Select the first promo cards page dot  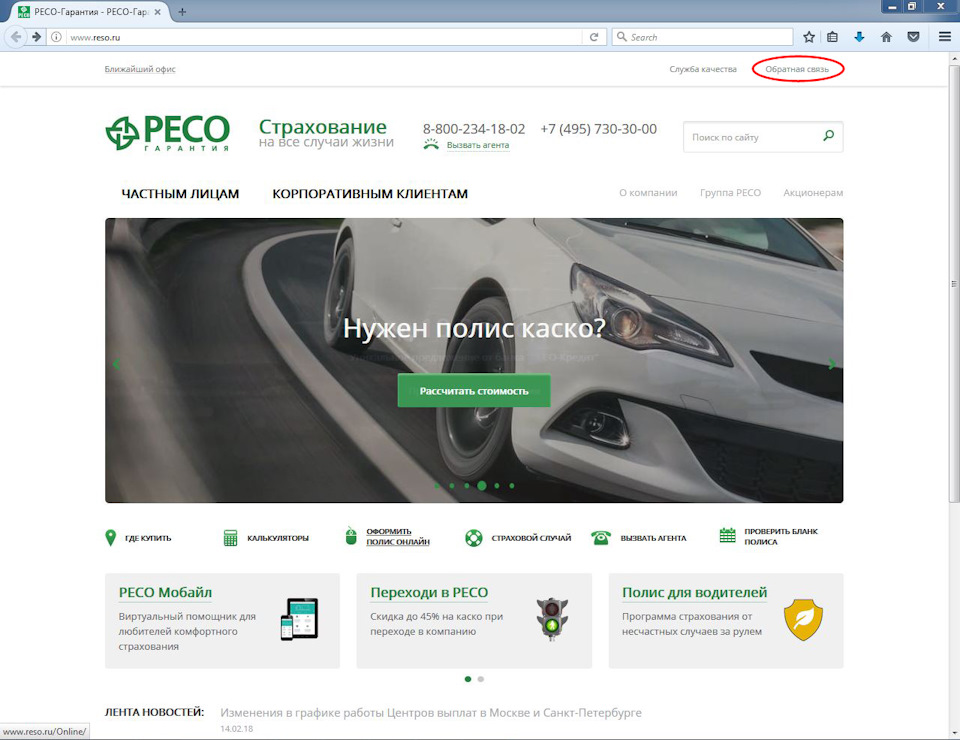[468, 679]
